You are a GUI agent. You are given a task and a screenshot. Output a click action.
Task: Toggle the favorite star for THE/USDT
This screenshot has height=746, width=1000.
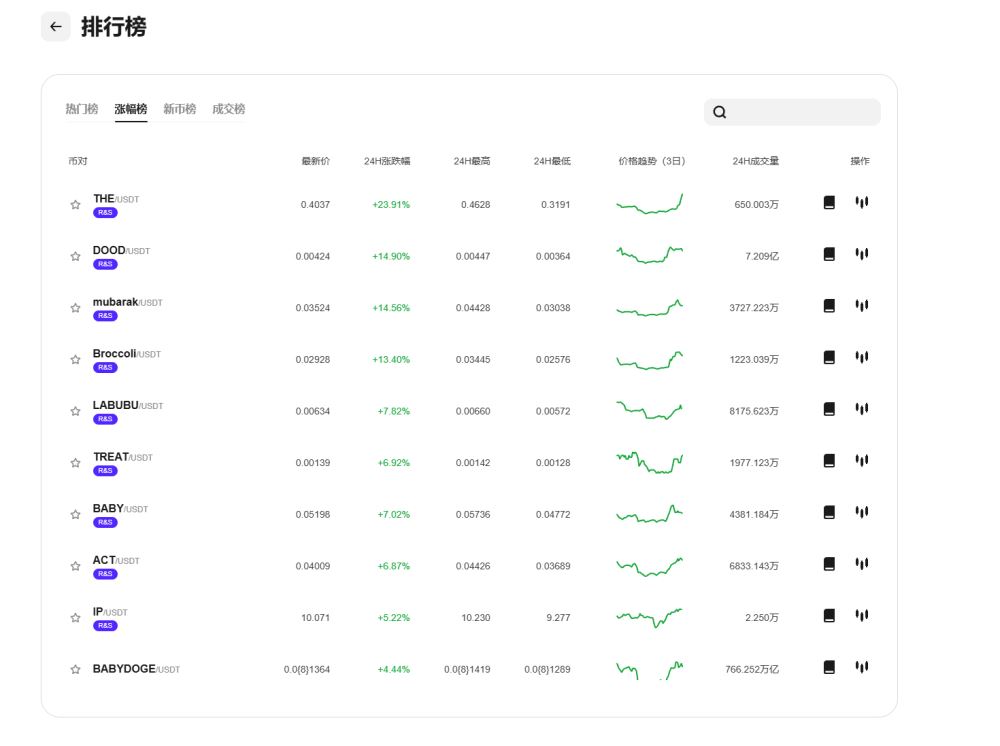(75, 204)
